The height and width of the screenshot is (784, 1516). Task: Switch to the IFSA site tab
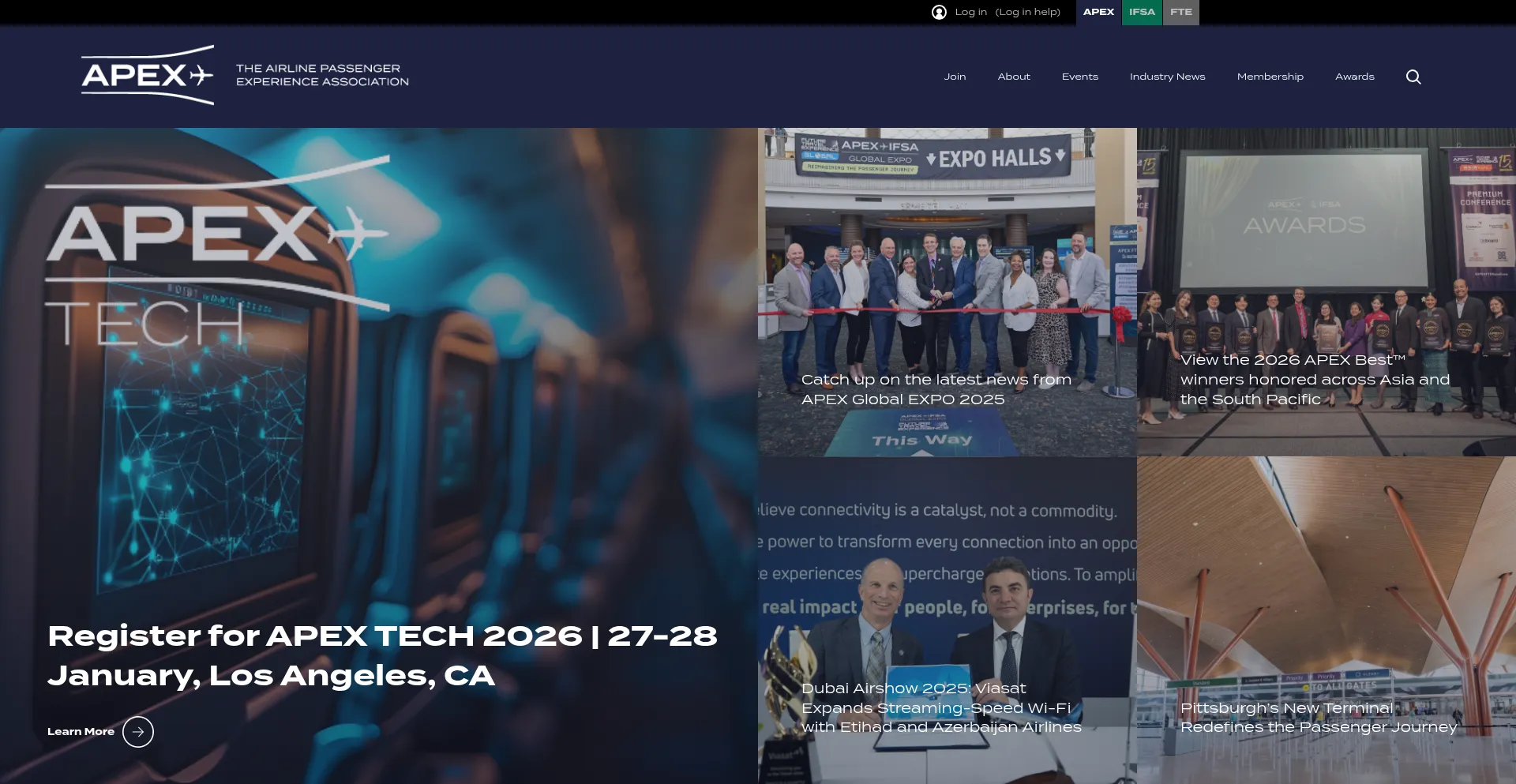pyautogui.click(x=1142, y=12)
